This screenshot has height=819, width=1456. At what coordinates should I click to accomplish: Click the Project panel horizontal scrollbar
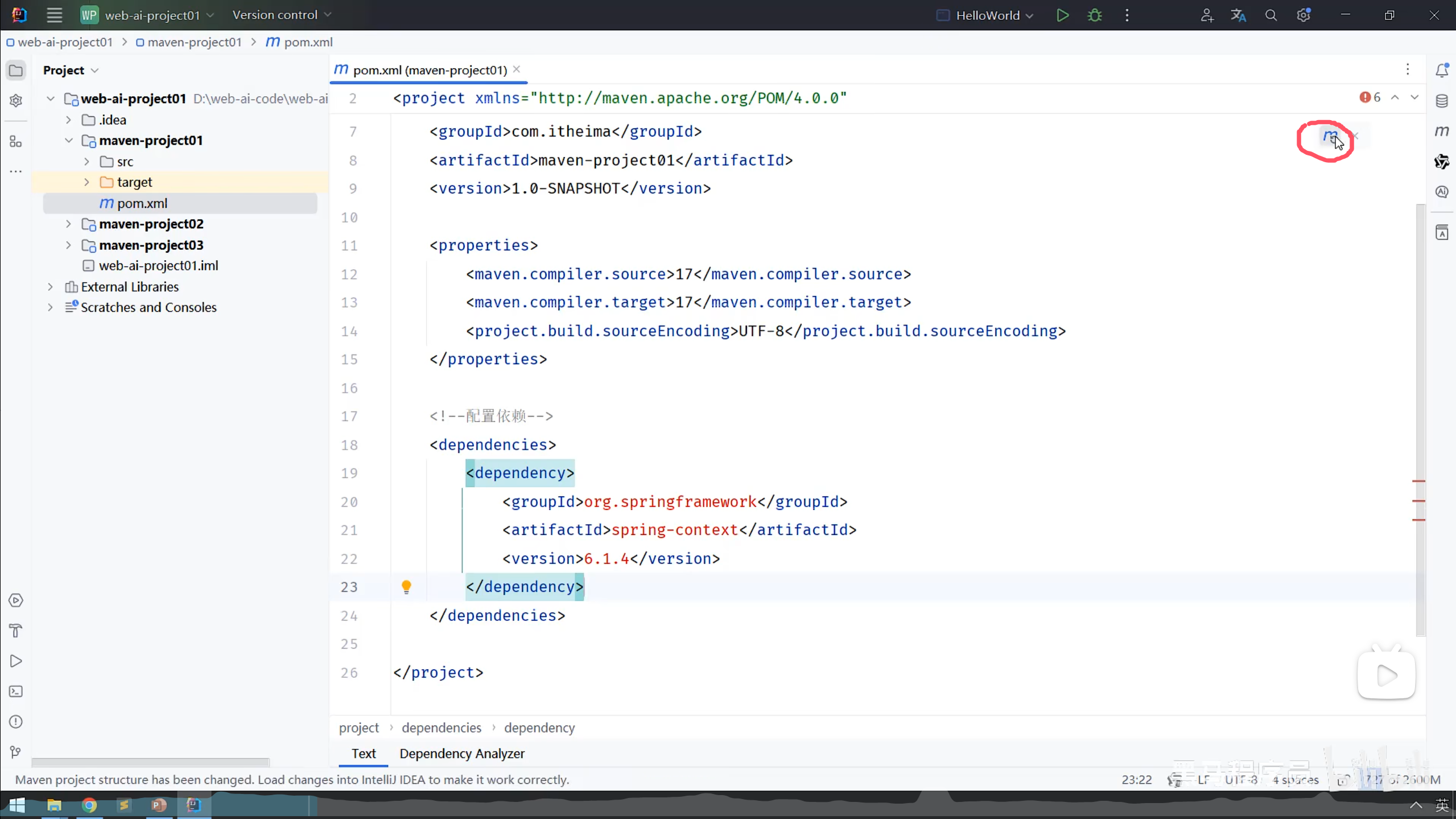coord(150,762)
